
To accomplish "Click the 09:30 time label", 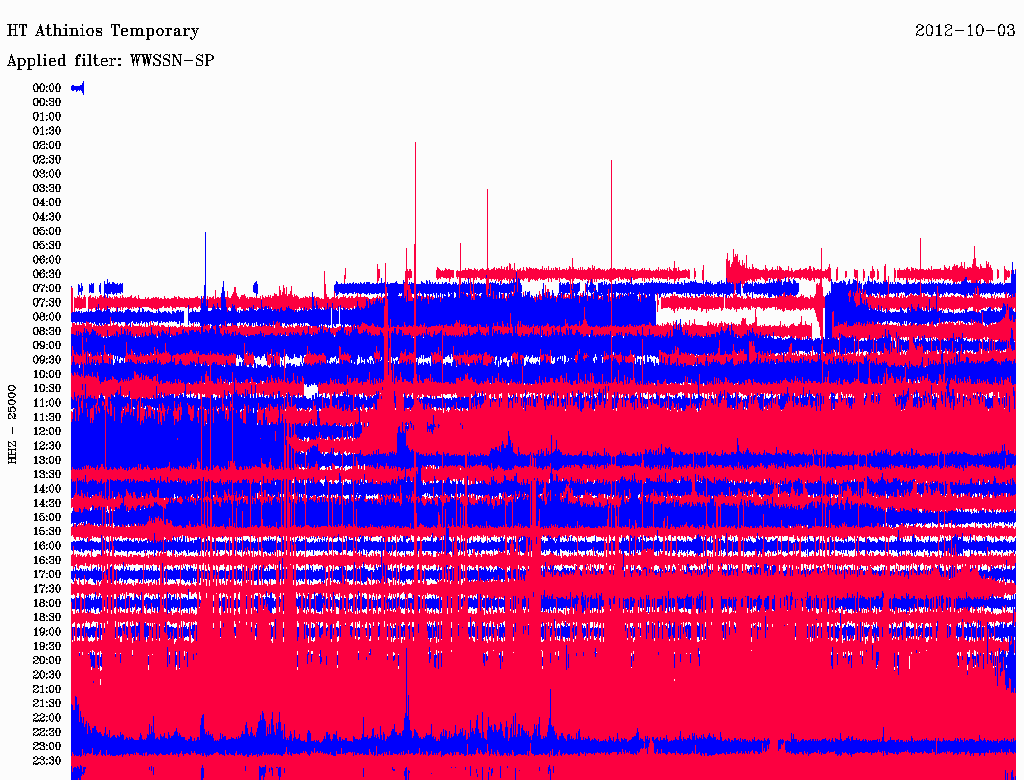I will pyautogui.click(x=47, y=360).
